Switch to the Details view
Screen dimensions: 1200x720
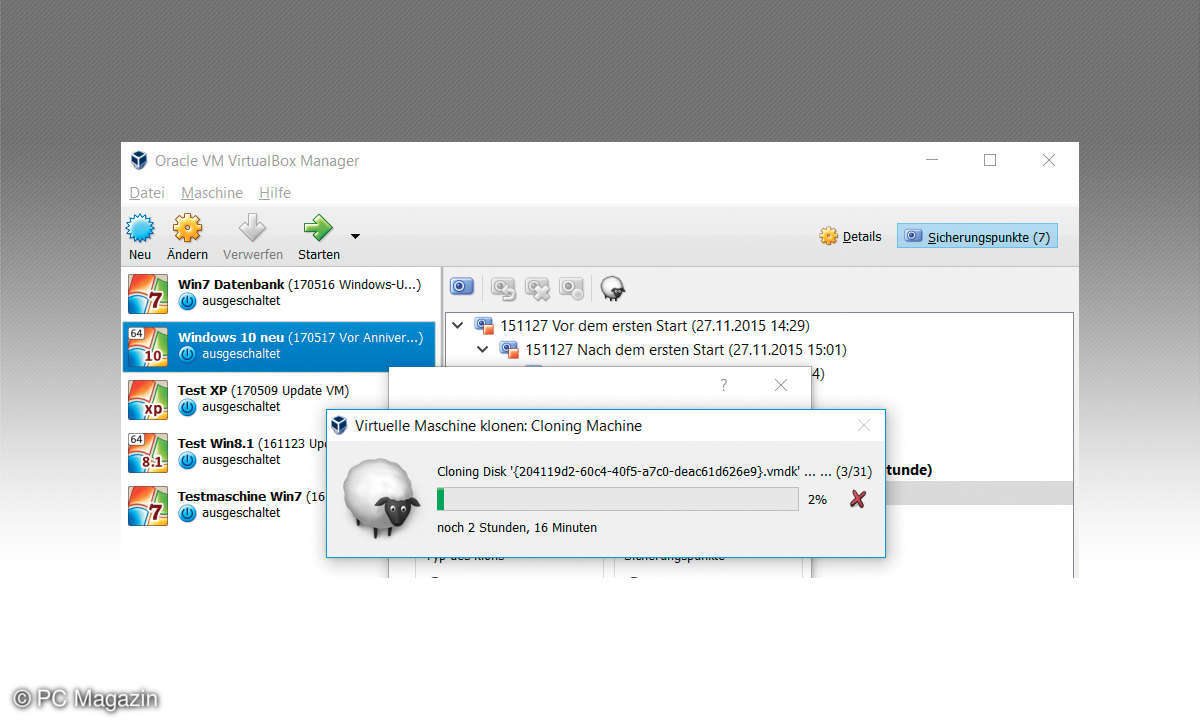[851, 237]
